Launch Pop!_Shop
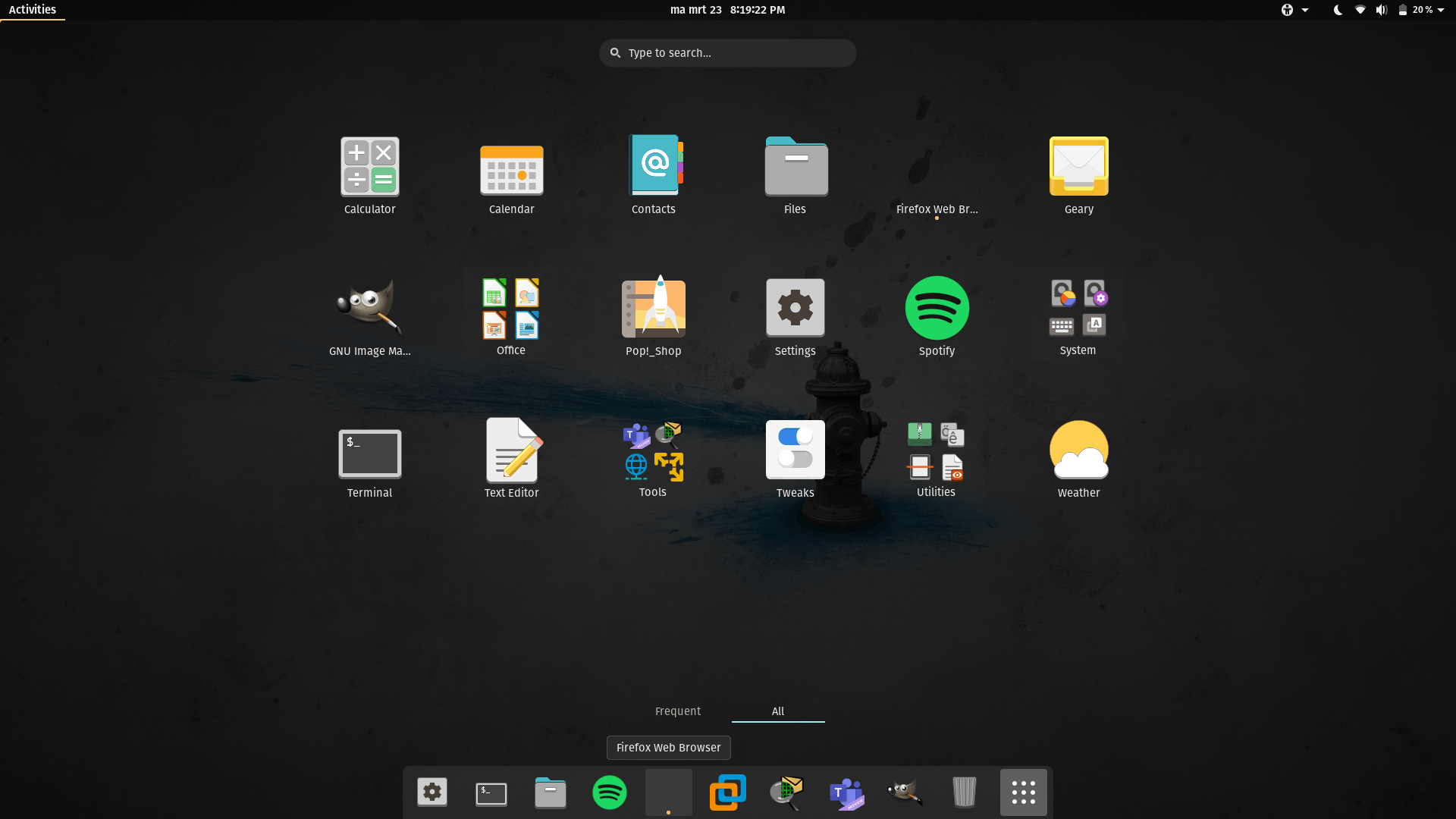Viewport: 1456px width, 819px height. click(x=653, y=318)
